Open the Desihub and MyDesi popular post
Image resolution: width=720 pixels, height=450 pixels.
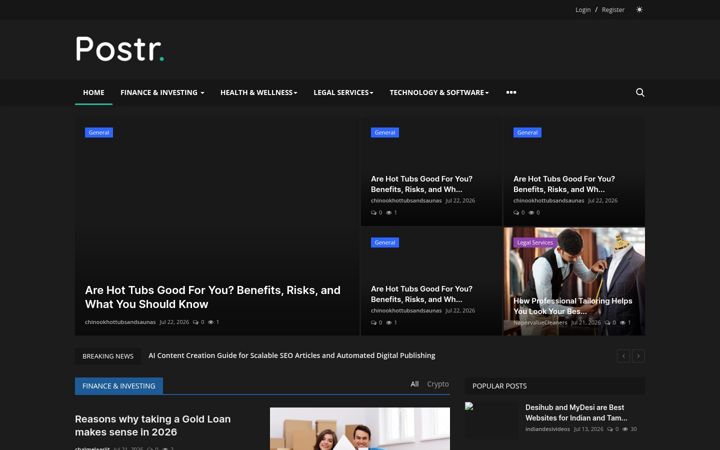[576, 412]
